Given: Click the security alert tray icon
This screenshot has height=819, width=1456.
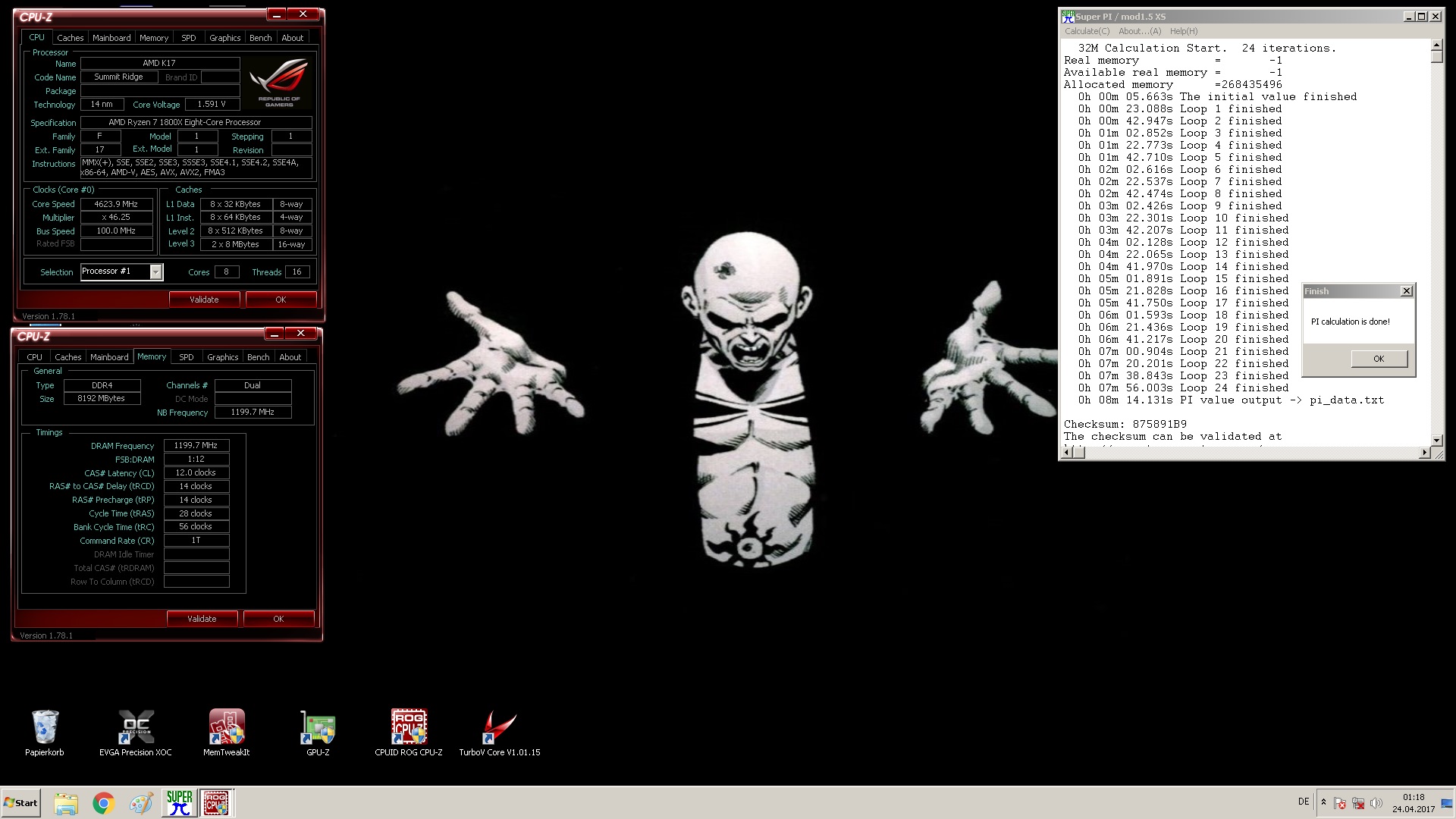Looking at the screenshot, I should [x=1340, y=803].
